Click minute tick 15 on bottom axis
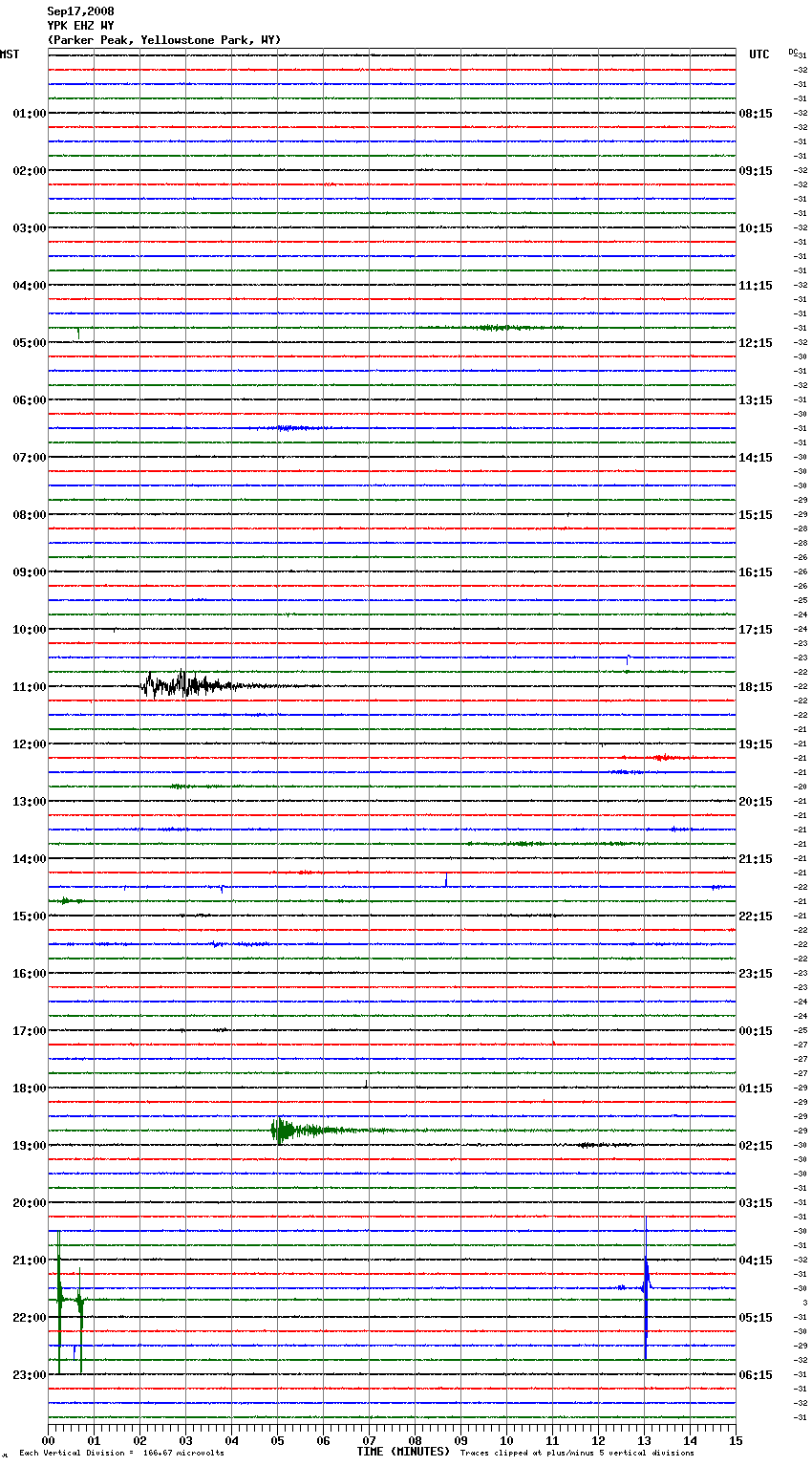 tap(736, 1440)
